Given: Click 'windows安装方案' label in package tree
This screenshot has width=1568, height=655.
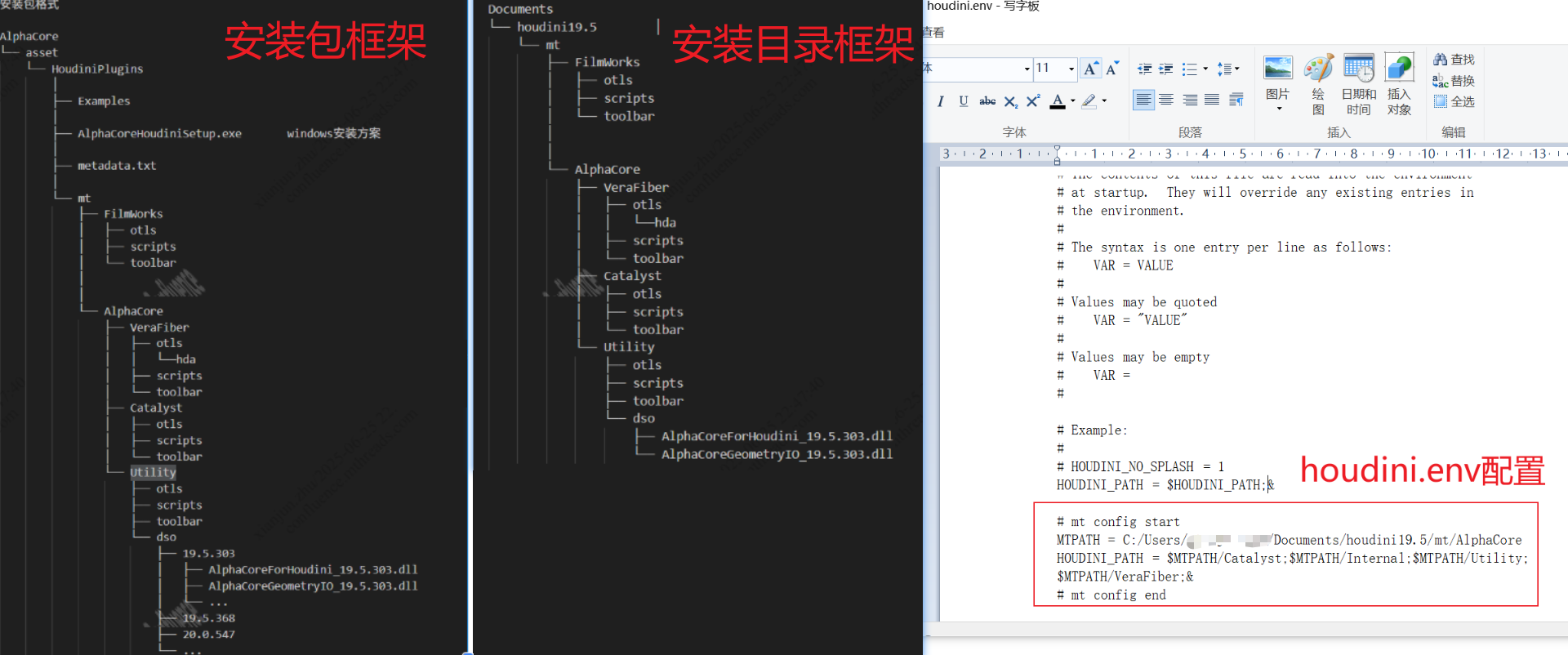Looking at the screenshot, I should (333, 133).
